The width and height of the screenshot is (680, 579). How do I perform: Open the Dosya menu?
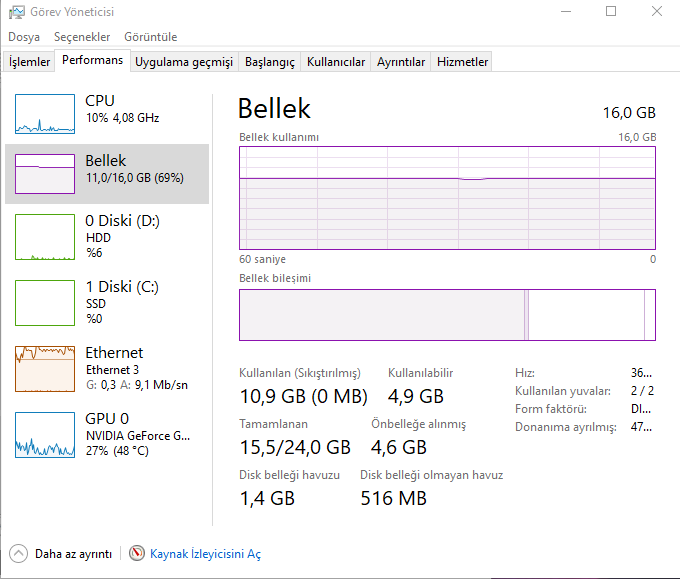(23, 37)
